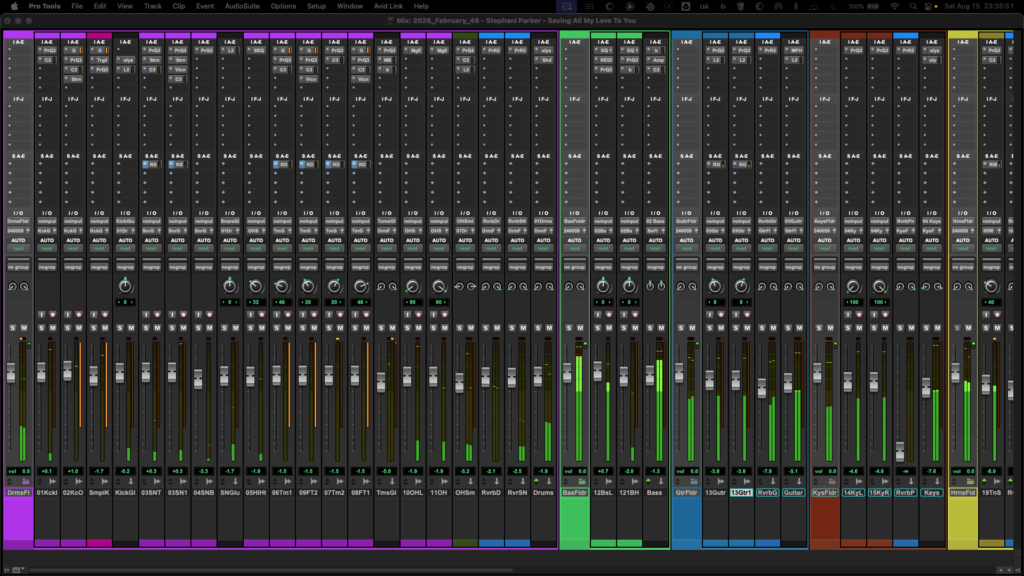Click the red folder icon on KysFldr
This screenshot has height=576, width=1024.
[832, 481]
